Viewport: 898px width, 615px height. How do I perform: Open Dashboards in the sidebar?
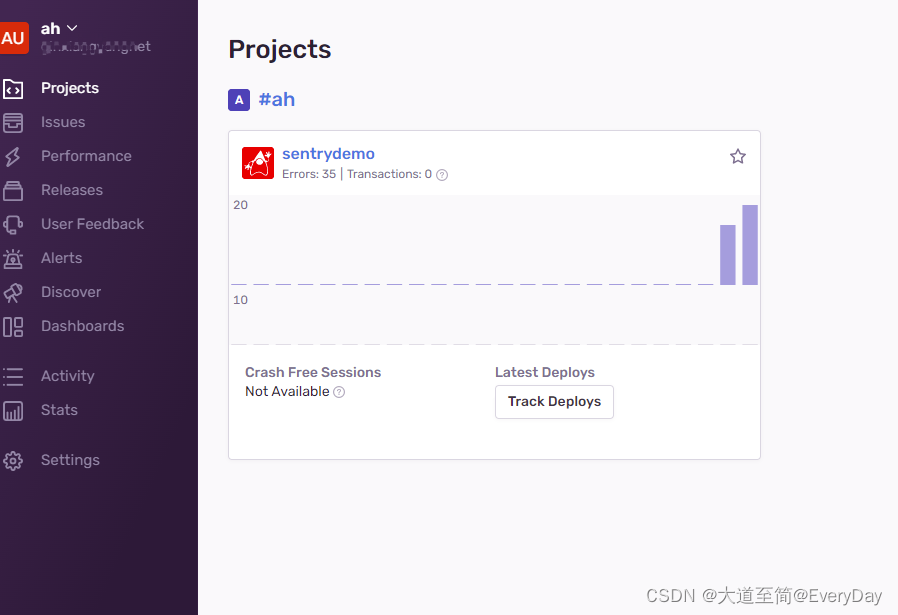(x=82, y=326)
